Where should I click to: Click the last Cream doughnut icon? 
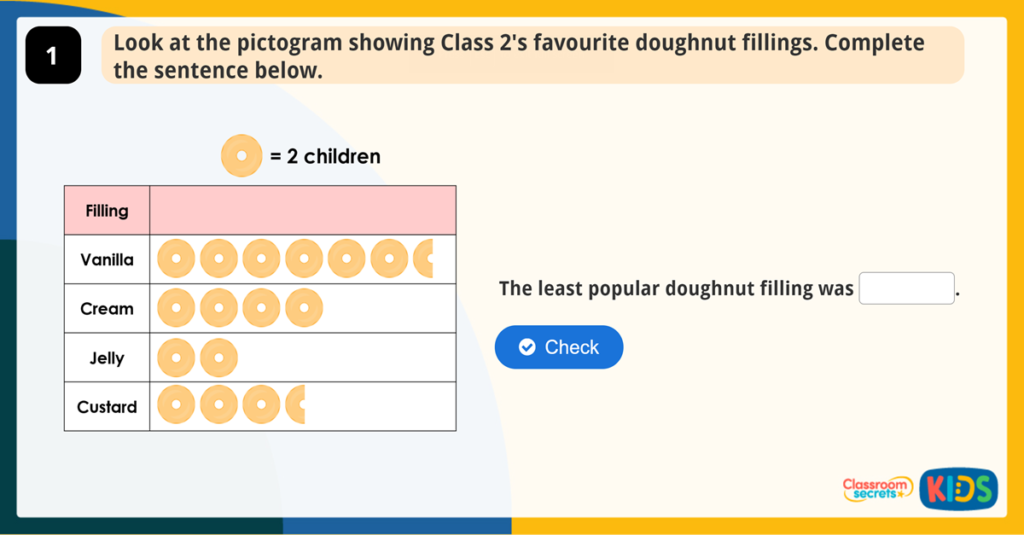click(304, 309)
